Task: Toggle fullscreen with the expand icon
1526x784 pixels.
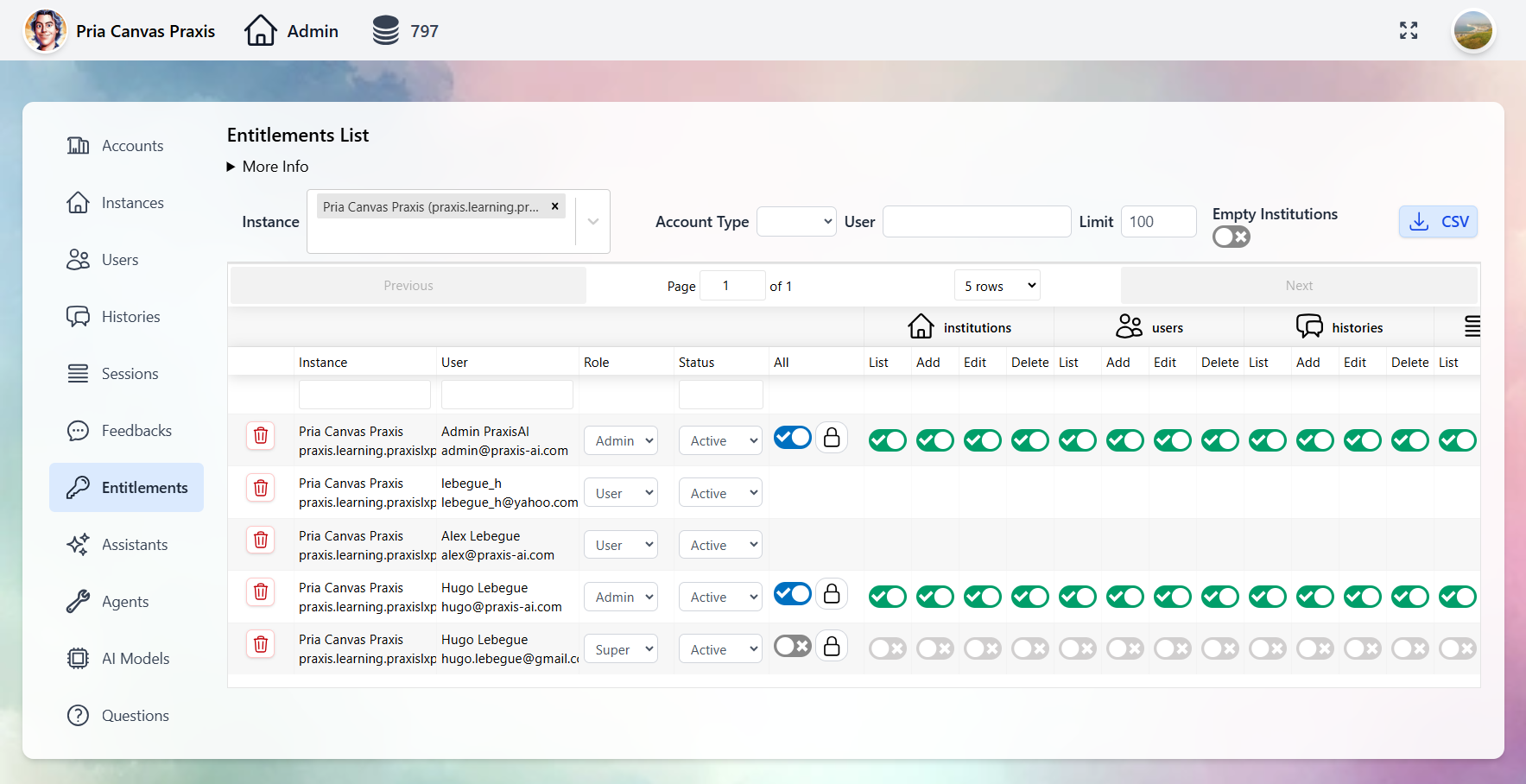Action: (x=1409, y=31)
